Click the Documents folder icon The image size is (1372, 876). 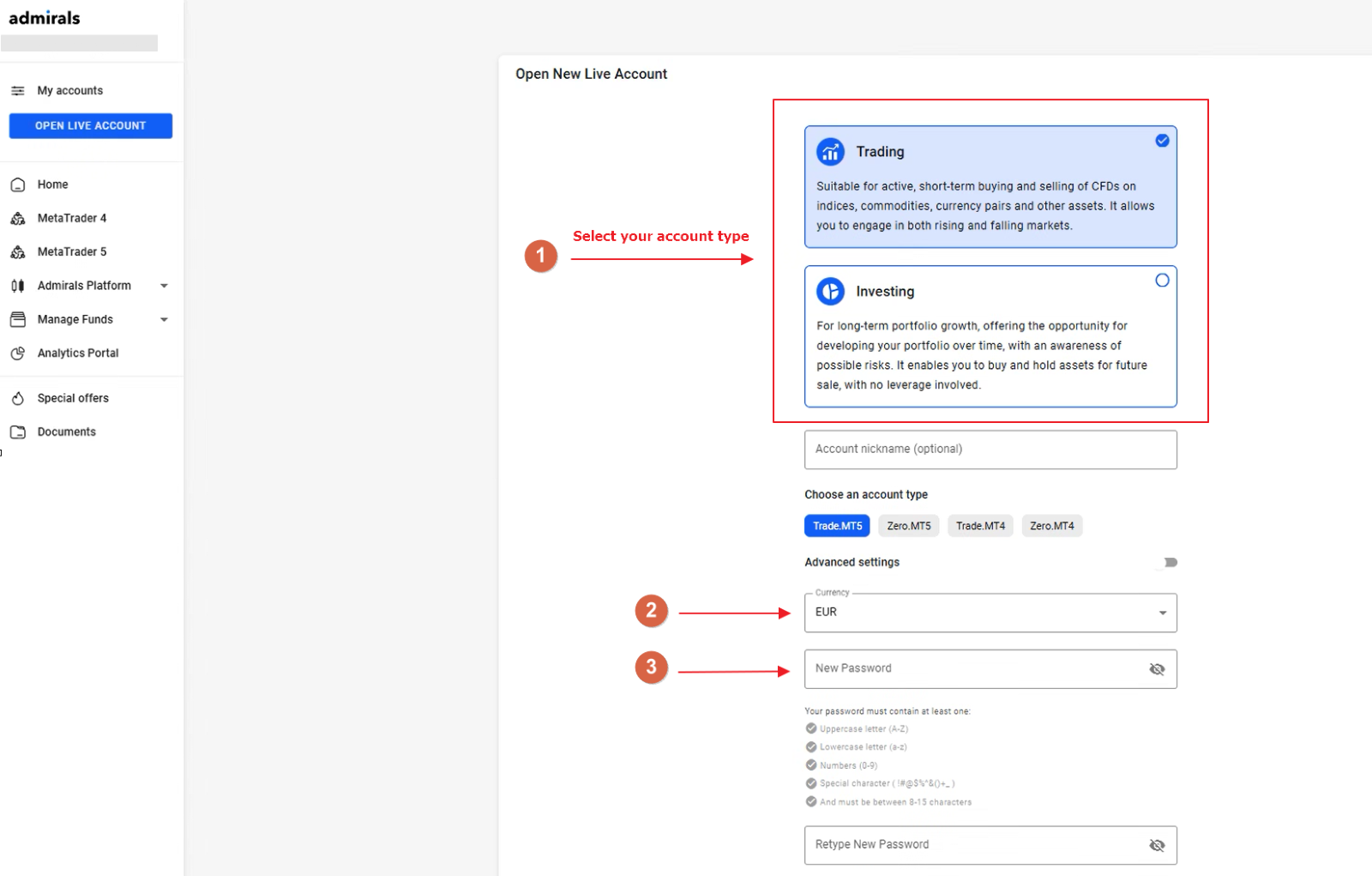tap(17, 432)
